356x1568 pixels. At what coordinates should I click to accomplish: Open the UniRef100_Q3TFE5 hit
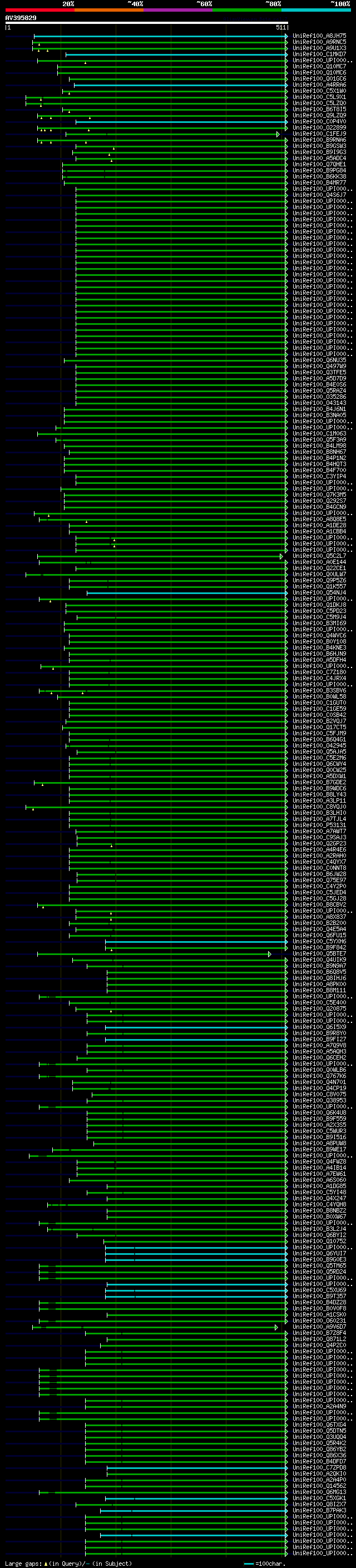pos(319,373)
